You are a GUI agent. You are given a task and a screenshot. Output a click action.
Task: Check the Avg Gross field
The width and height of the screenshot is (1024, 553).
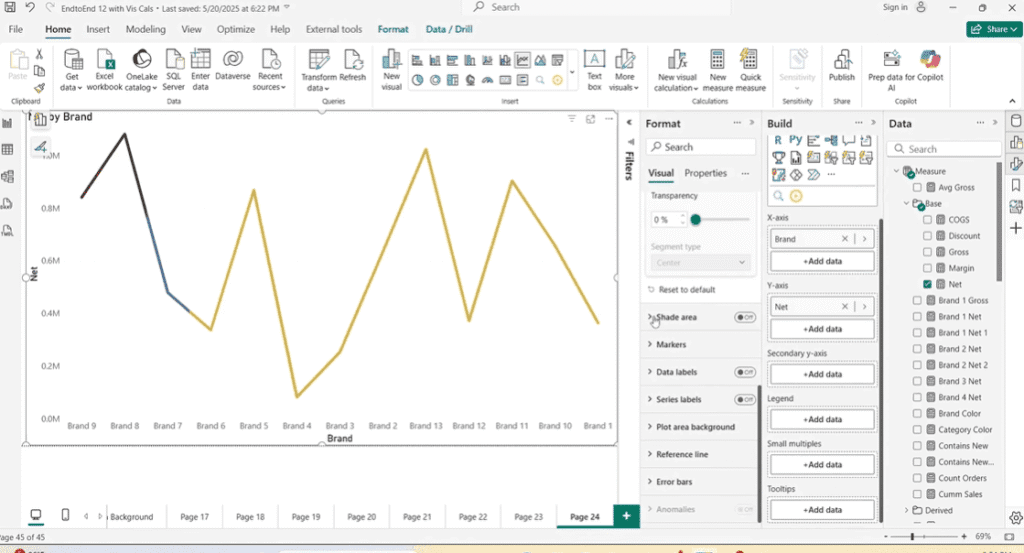(x=917, y=187)
